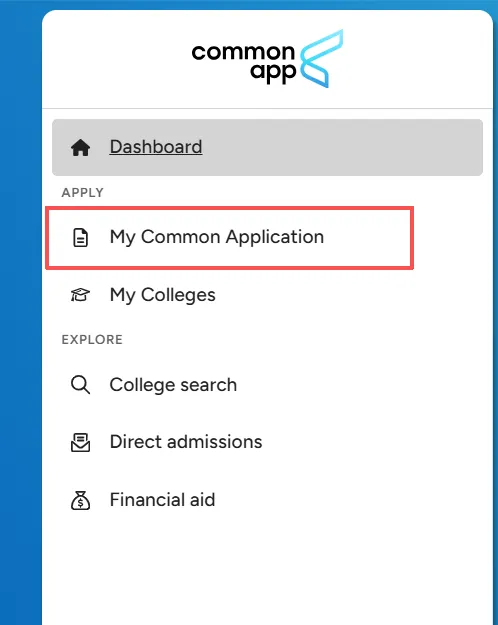Click the magnifying glass College search icon

pos(81,385)
